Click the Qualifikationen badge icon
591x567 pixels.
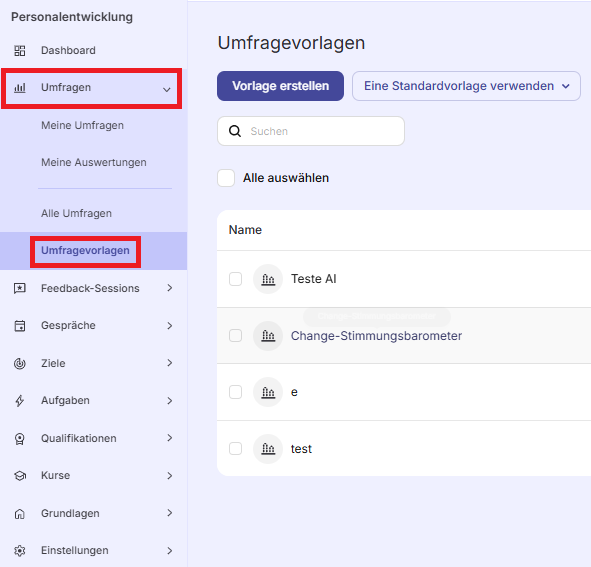click(x=20, y=438)
